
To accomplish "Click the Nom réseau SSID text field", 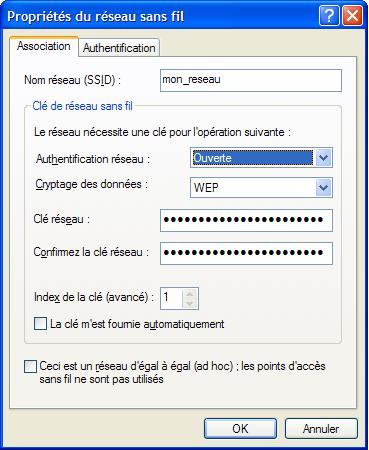I will [x=251, y=80].
